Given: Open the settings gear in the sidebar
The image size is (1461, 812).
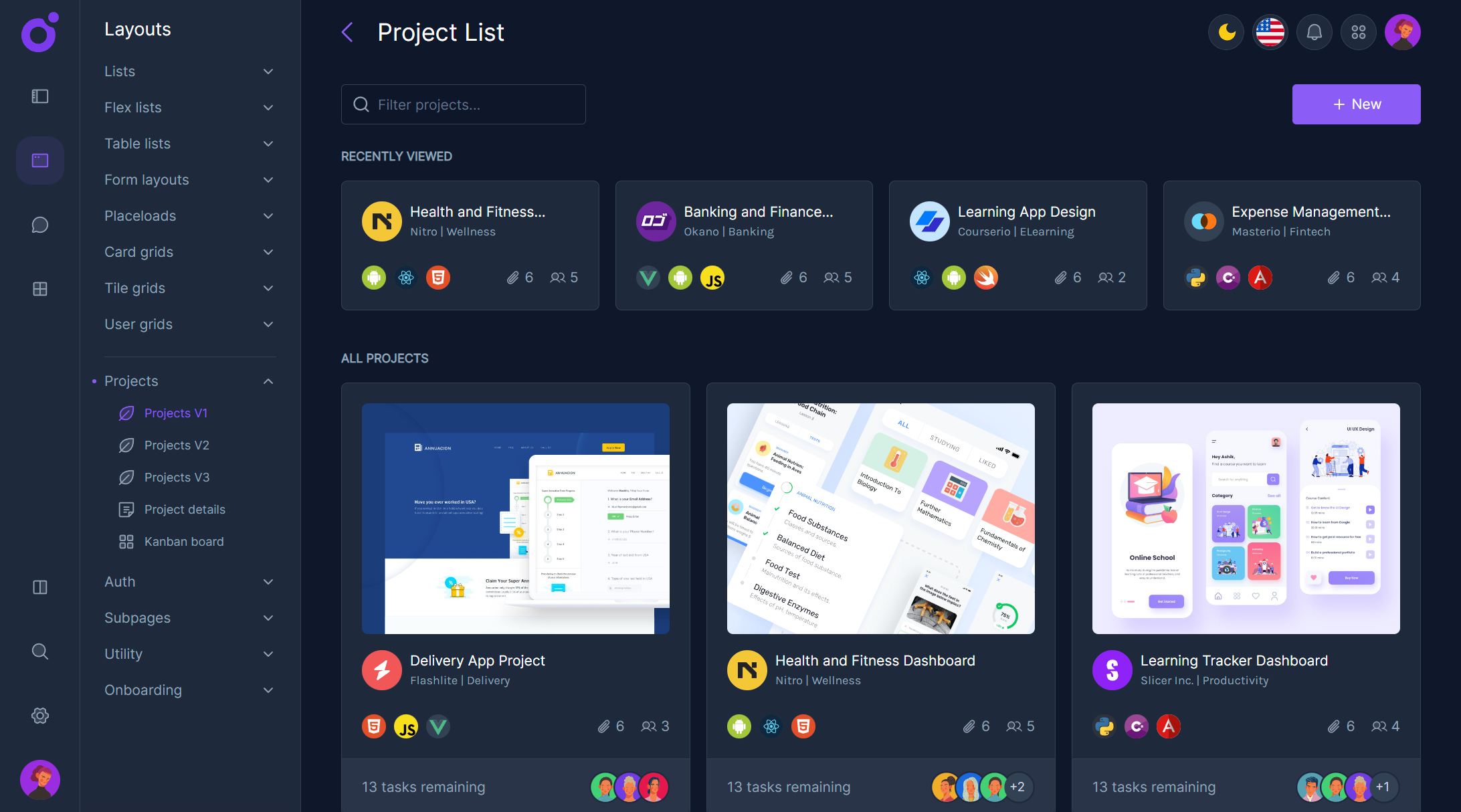Looking at the screenshot, I should tap(39, 716).
